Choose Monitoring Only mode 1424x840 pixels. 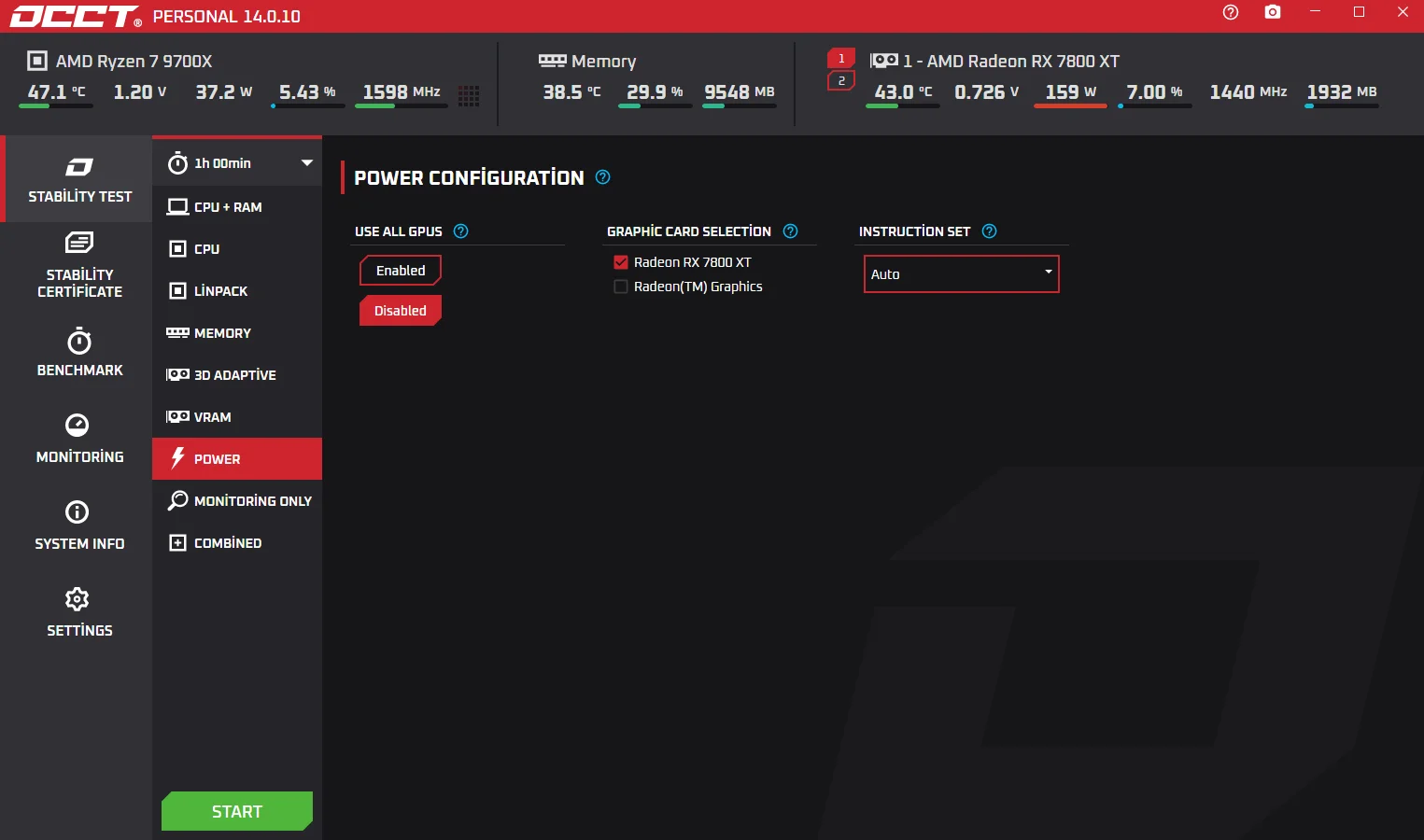tap(237, 501)
